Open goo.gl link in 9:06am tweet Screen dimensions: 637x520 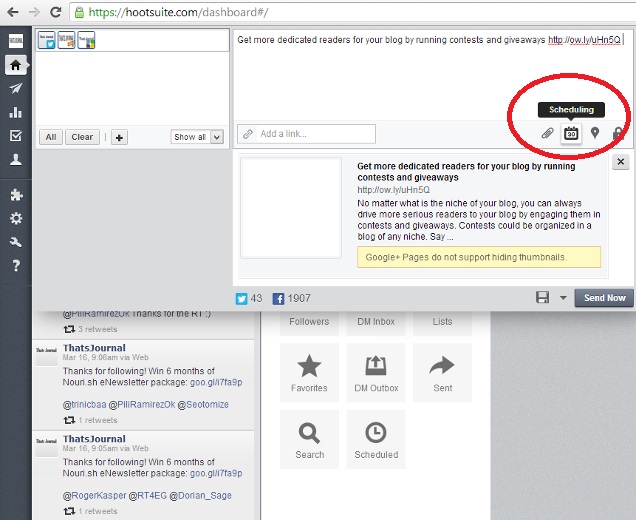216,382
